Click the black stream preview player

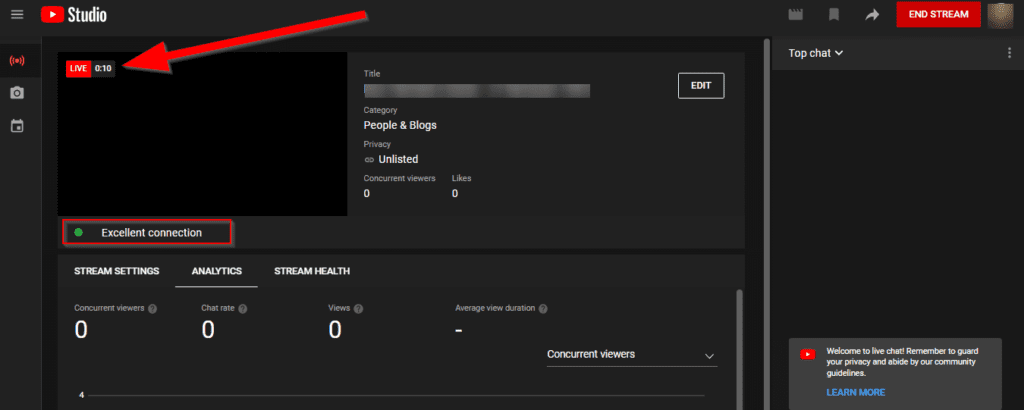[x=202, y=134]
